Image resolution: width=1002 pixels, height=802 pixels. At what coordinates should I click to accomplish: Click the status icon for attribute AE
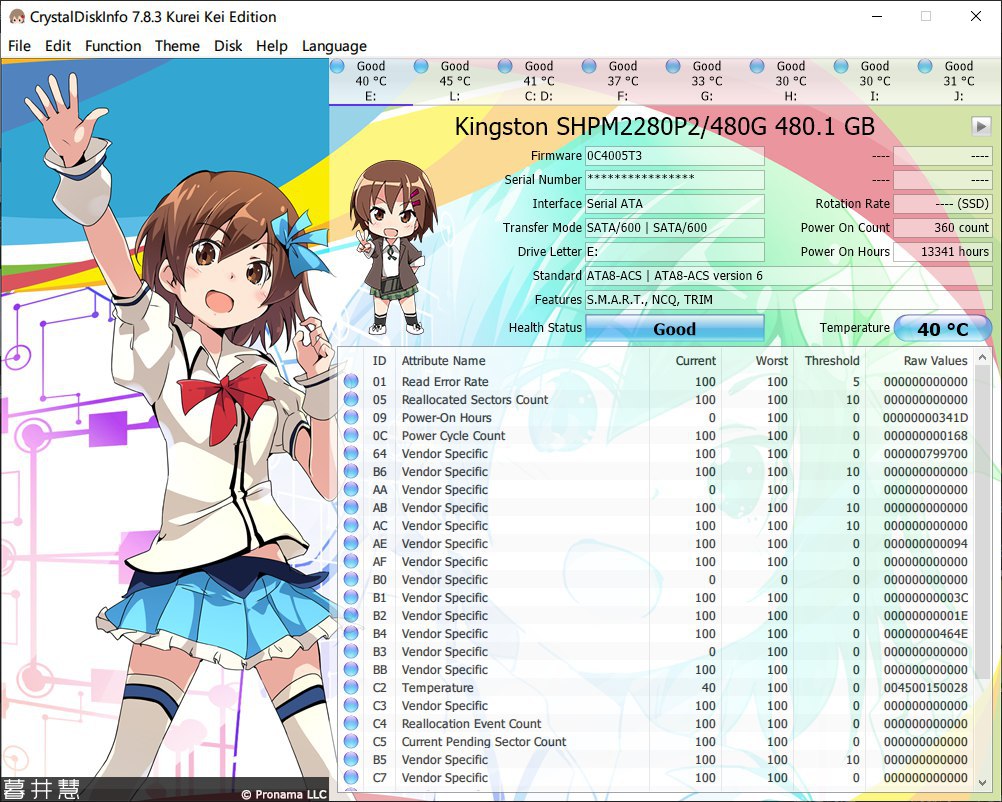[x=351, y=543]
